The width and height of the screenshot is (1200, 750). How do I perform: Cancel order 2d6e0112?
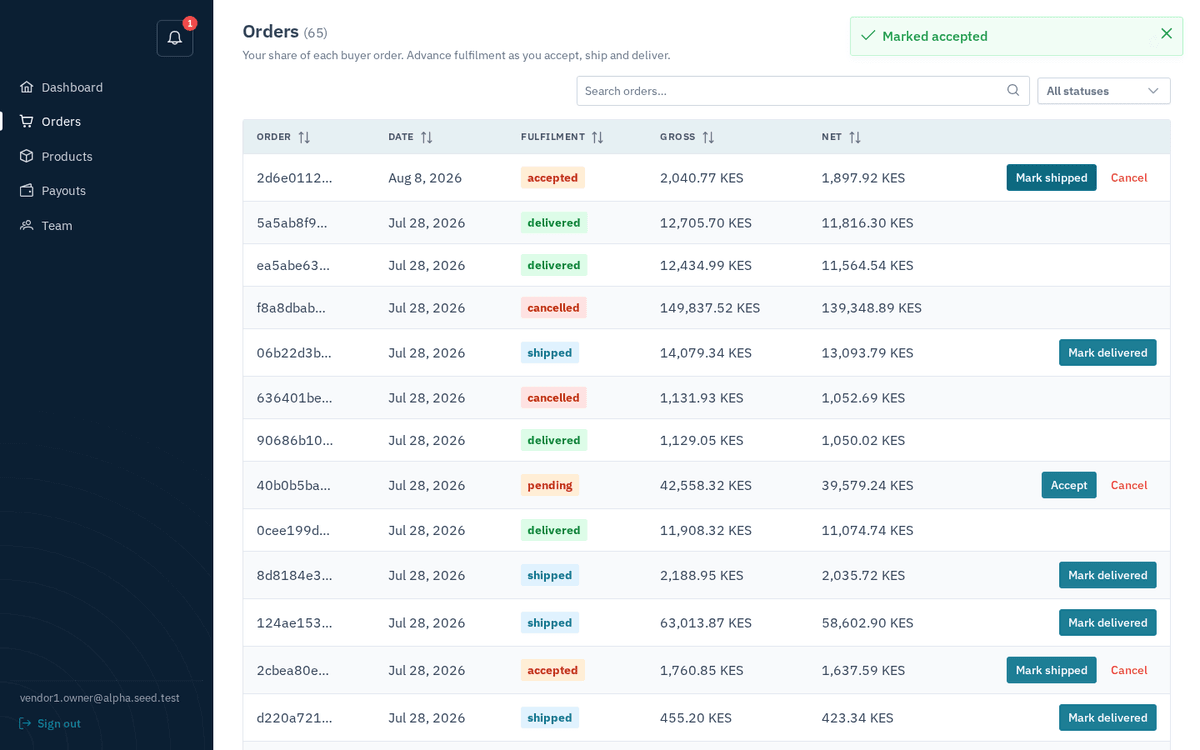coord(1129,177)
